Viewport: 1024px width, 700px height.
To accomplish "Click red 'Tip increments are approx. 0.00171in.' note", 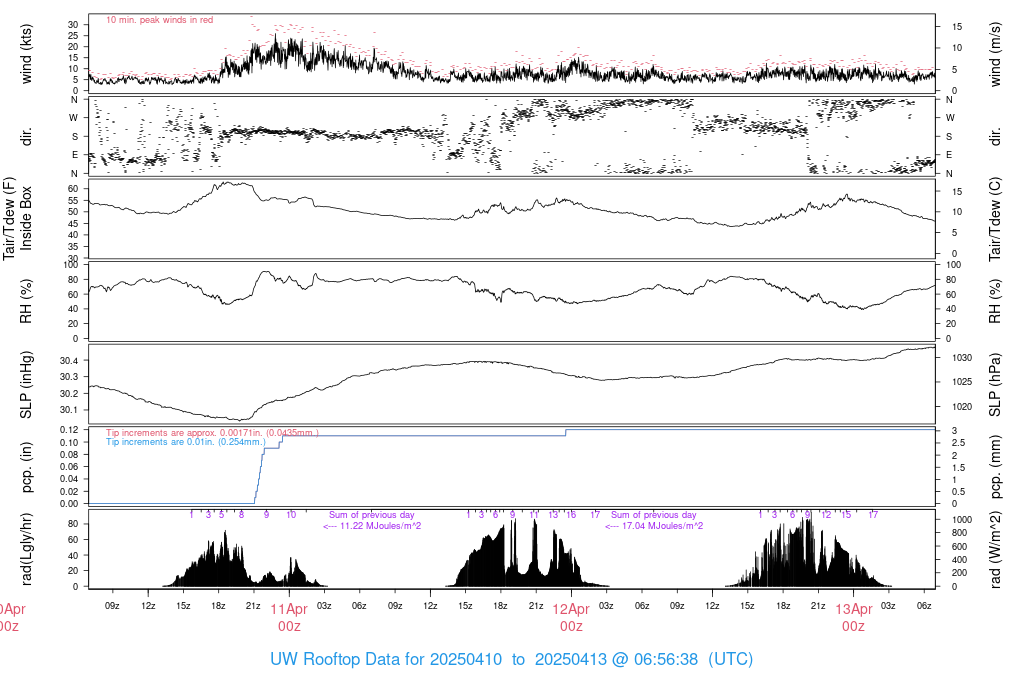I will 212,432.
